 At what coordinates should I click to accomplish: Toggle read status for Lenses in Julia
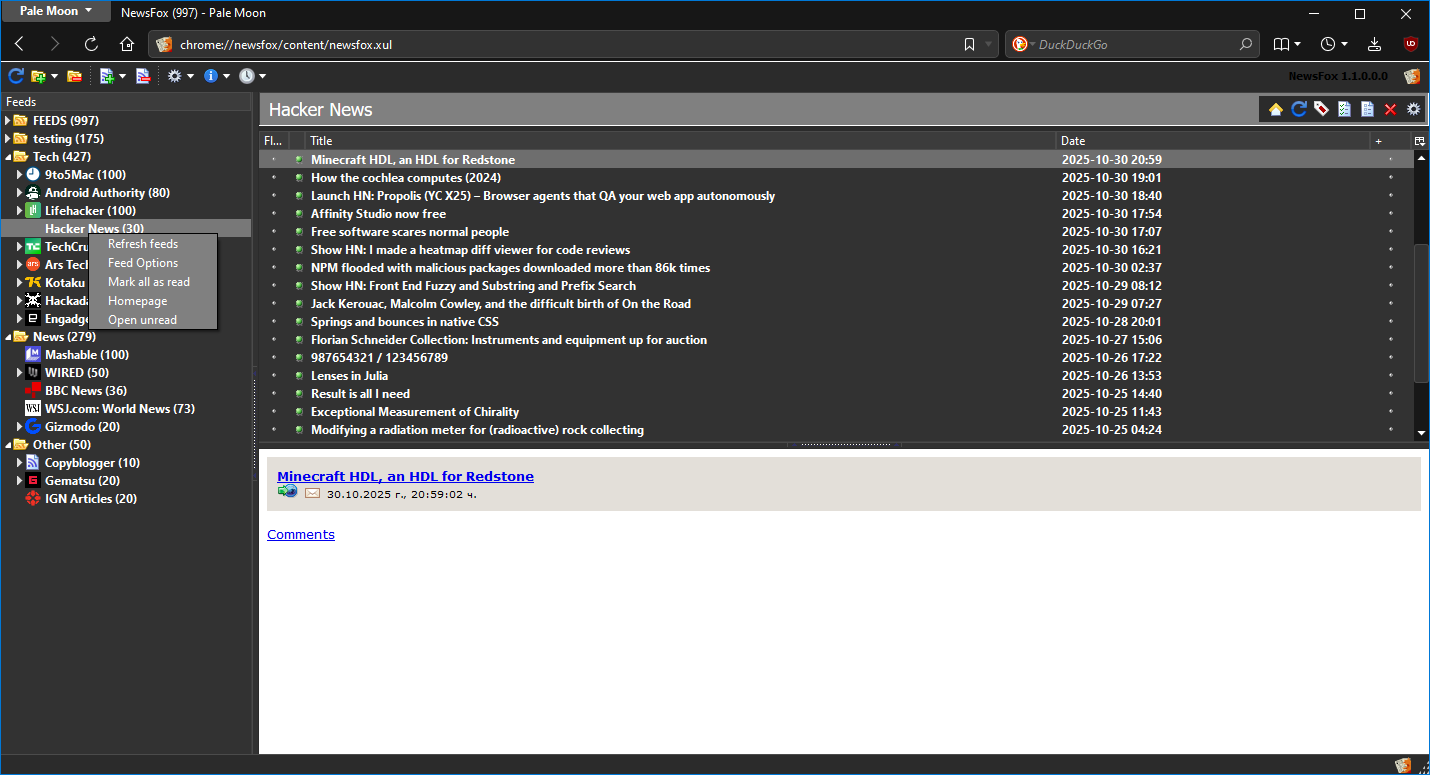click(x=298, y=376)
